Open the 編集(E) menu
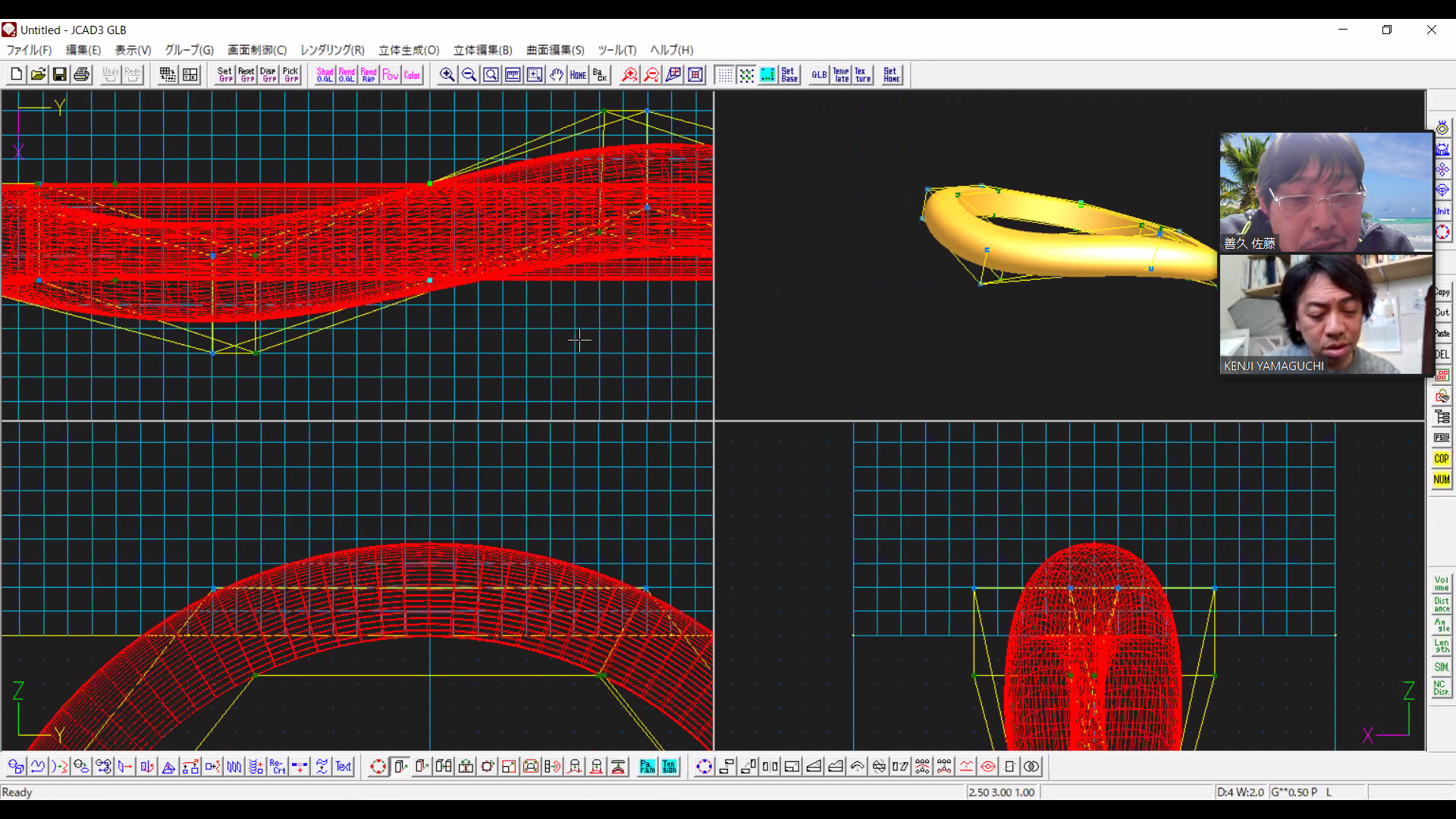 tap(83, 50)
